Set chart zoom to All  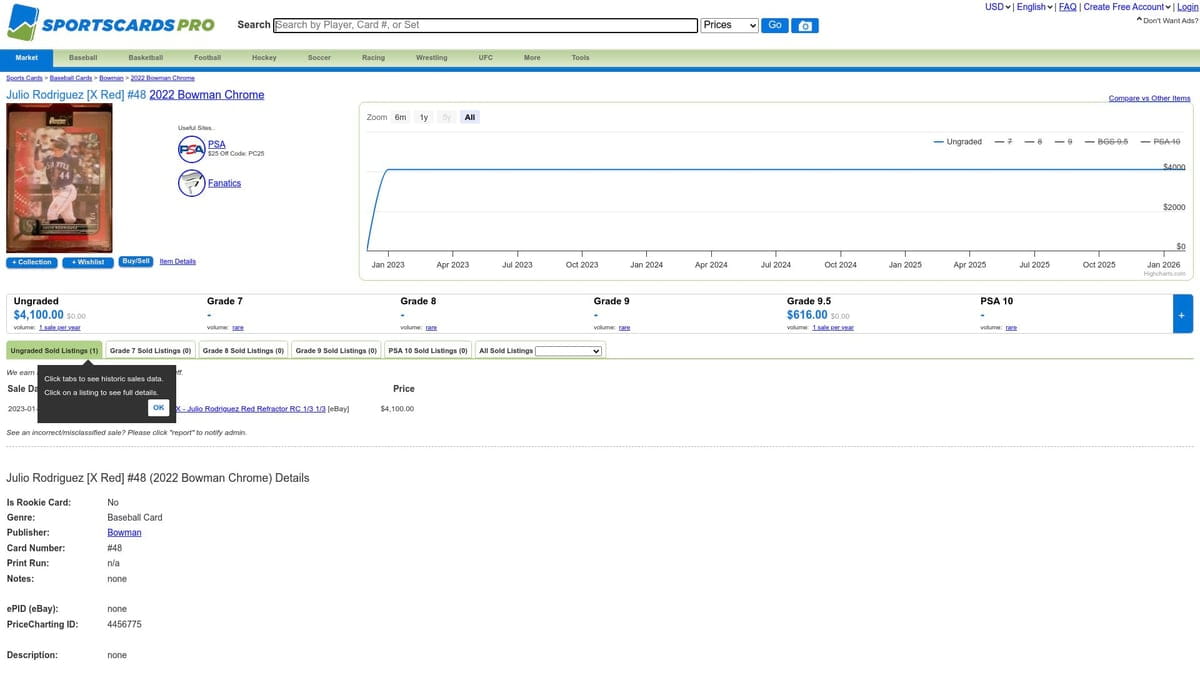(x=470, y=117)
